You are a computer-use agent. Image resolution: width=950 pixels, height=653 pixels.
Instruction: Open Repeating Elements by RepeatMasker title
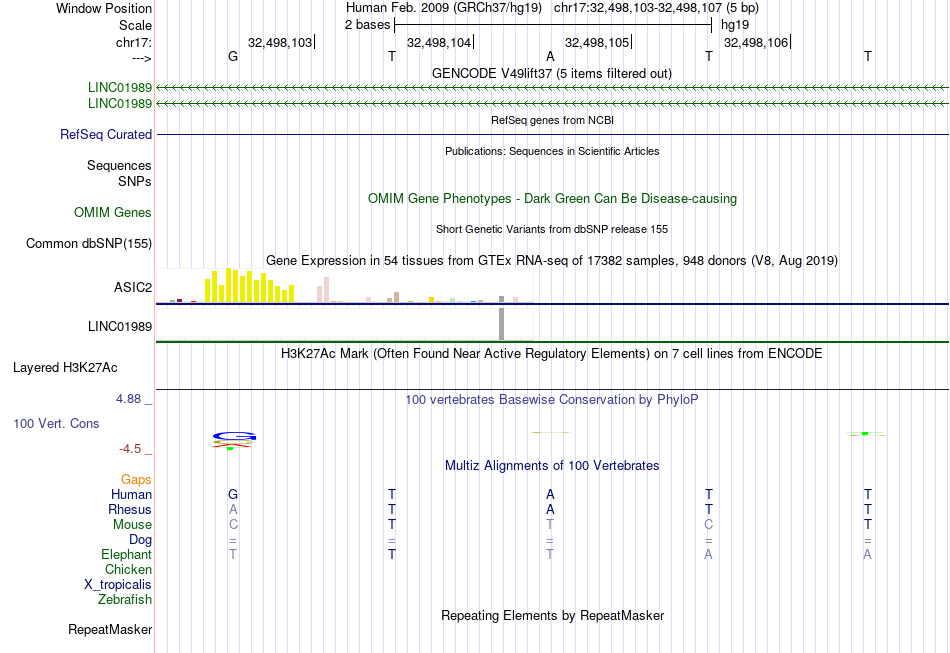coord(552,615)
